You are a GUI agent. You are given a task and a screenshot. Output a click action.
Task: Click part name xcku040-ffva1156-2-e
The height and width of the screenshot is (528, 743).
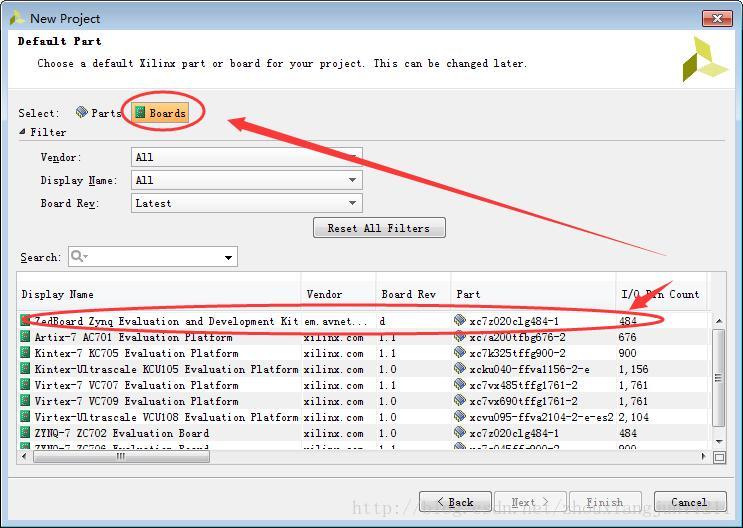529,370
